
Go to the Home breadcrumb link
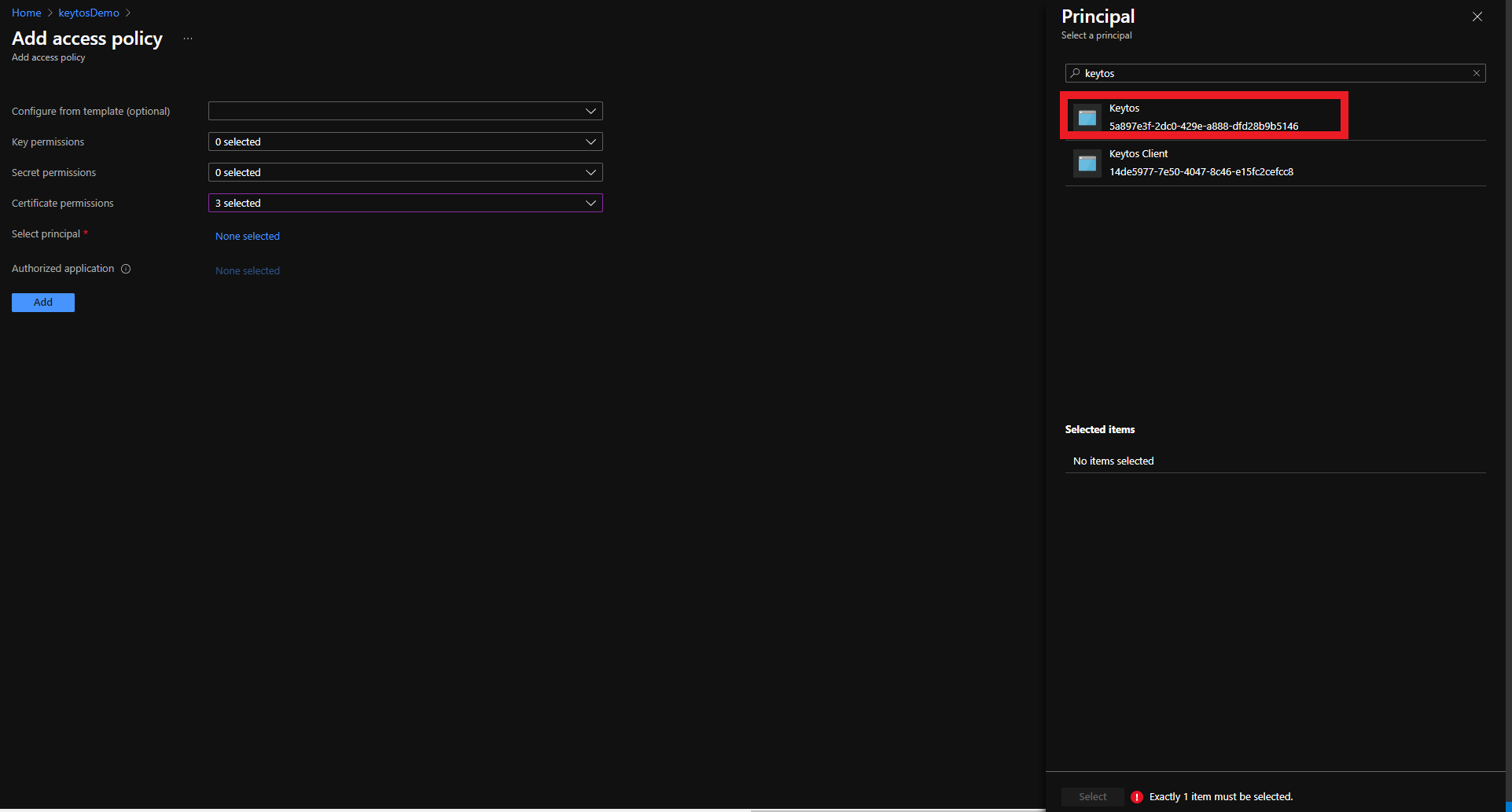(26, 13)
